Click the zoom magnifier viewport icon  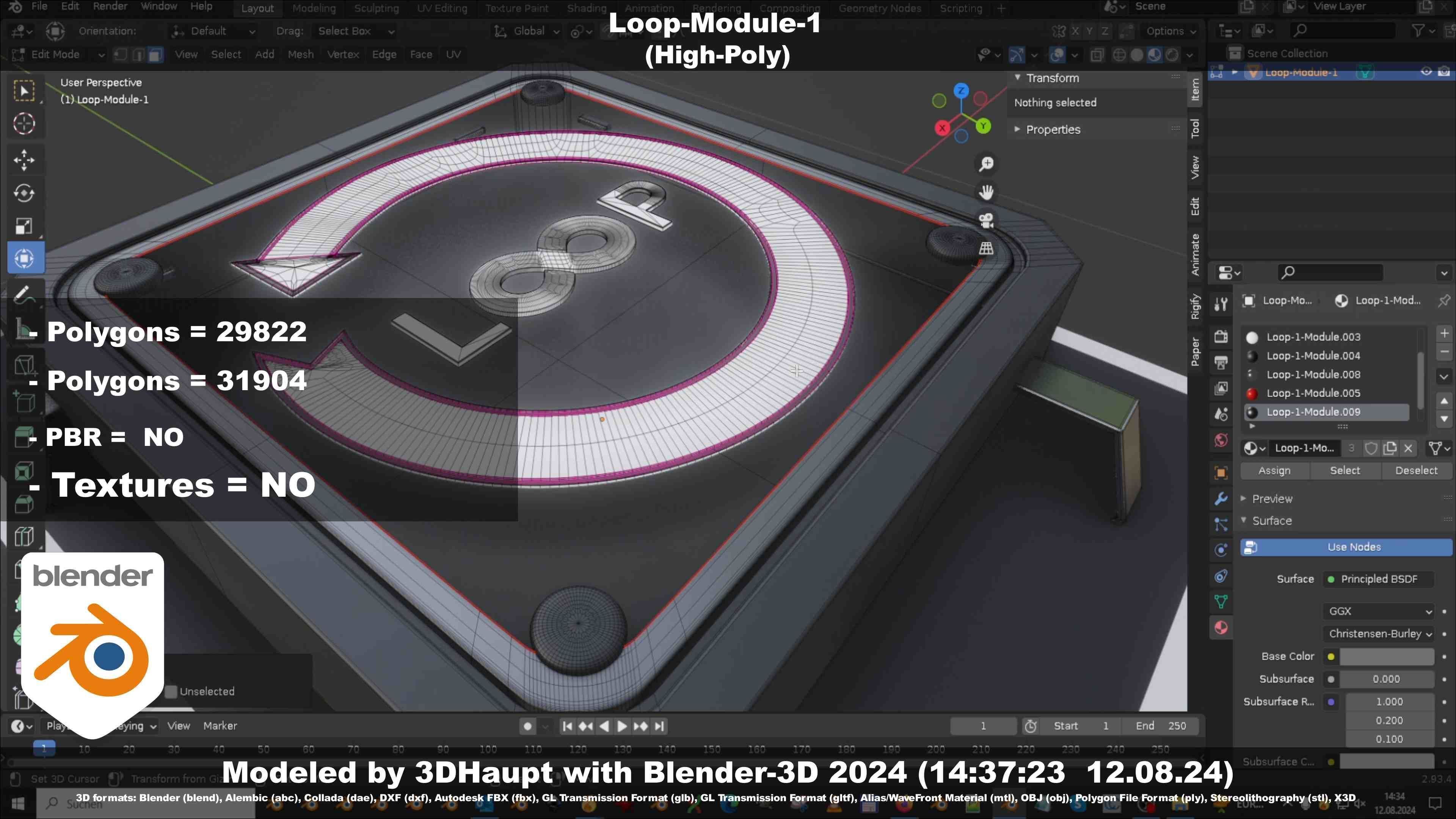click(x=986, y=165)
